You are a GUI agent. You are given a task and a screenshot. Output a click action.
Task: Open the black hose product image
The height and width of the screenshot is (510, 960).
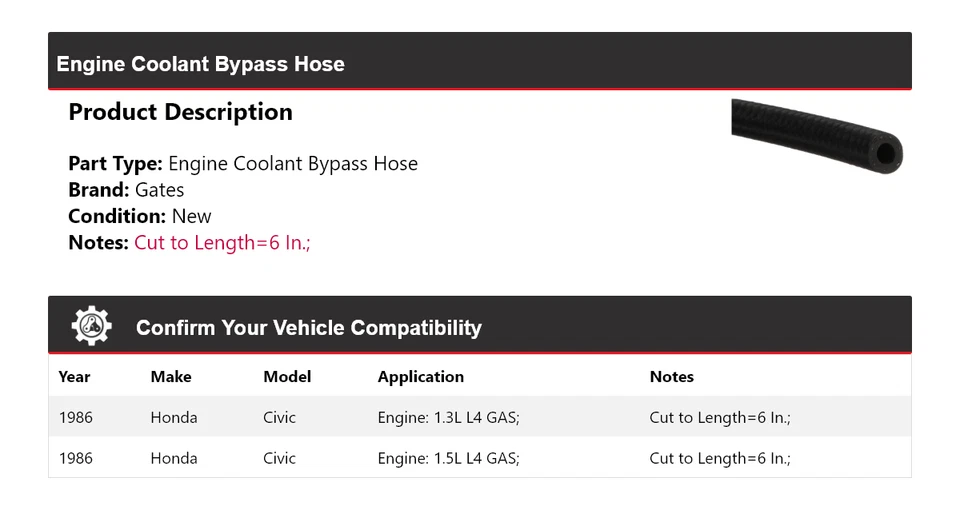(816, 135)
